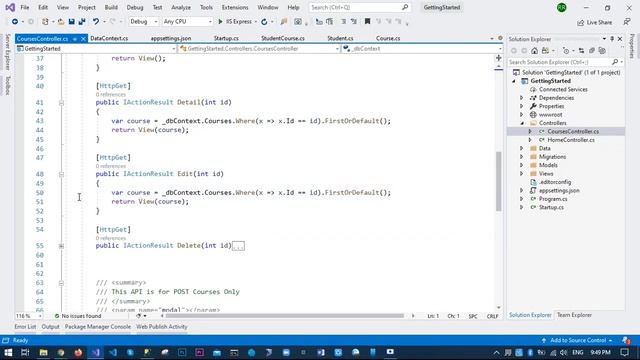Open the File menu
The height and width of the screenshot is (360, 640).
point(24,7)
